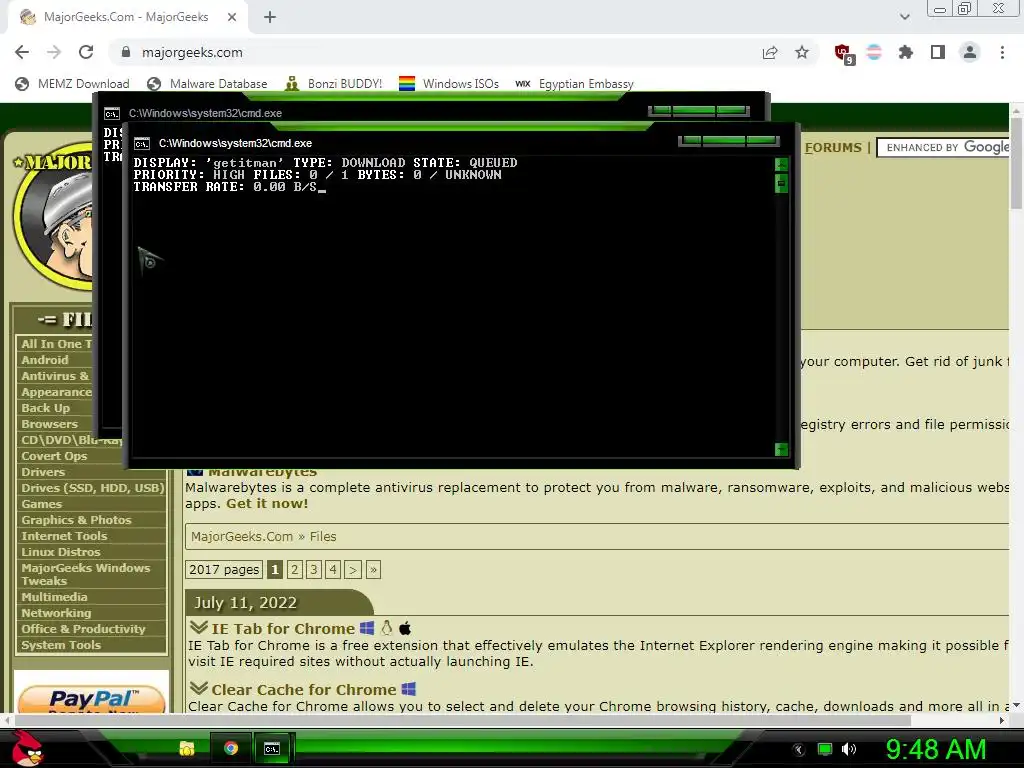Expand IE Tab for Chrome chevron
Image resolution: width=1024 pixels, height=768 pixels.
[199, 628]
